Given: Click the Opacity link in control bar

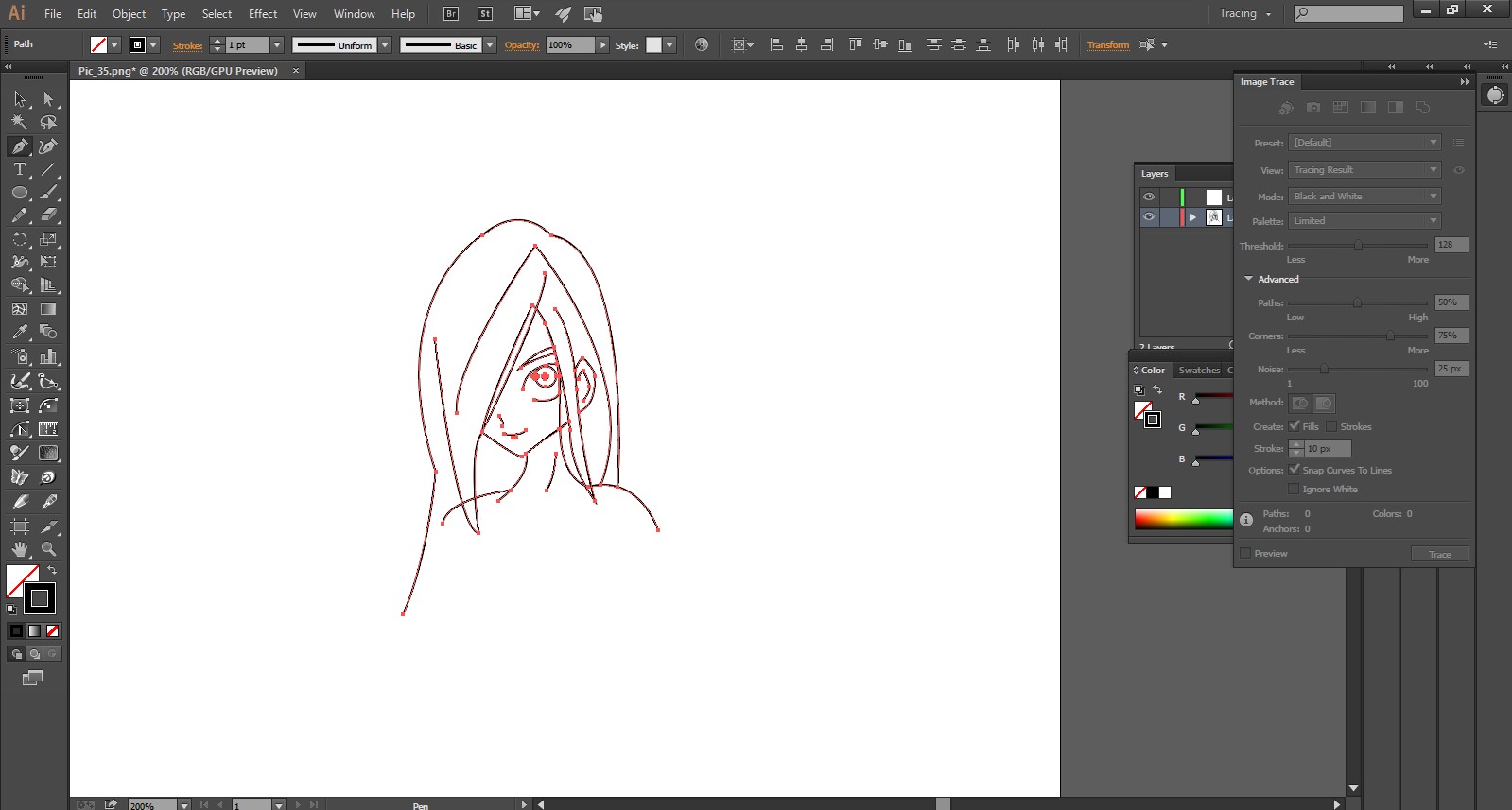Looking at the screenshot, I should coord(522,45).
